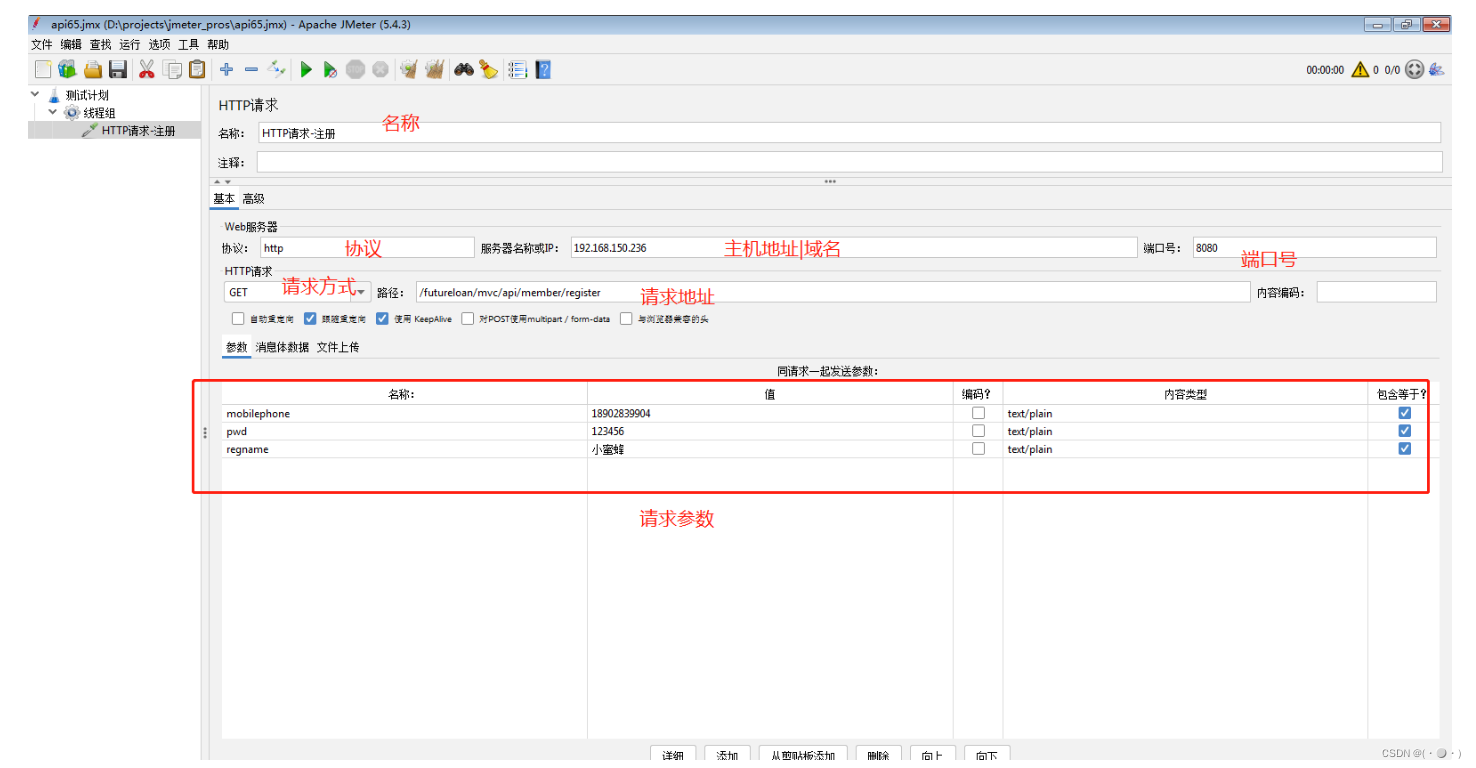
Task: Click the 向上 button
Action: click(x=933, y=756)
